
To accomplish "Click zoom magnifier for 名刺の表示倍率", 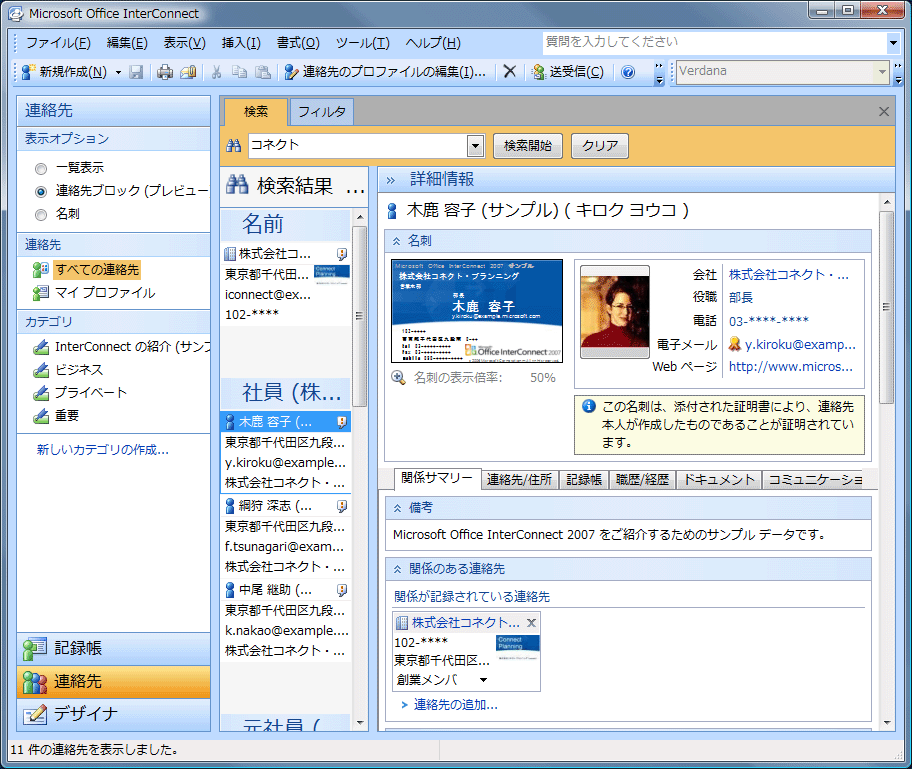I will click(398, 378).
